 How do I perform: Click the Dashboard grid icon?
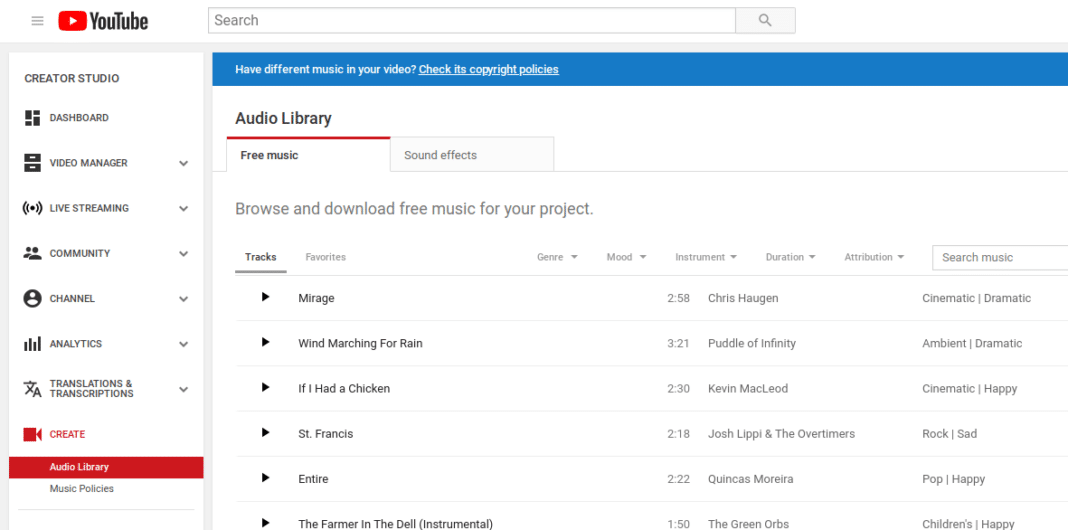point(32,118)
